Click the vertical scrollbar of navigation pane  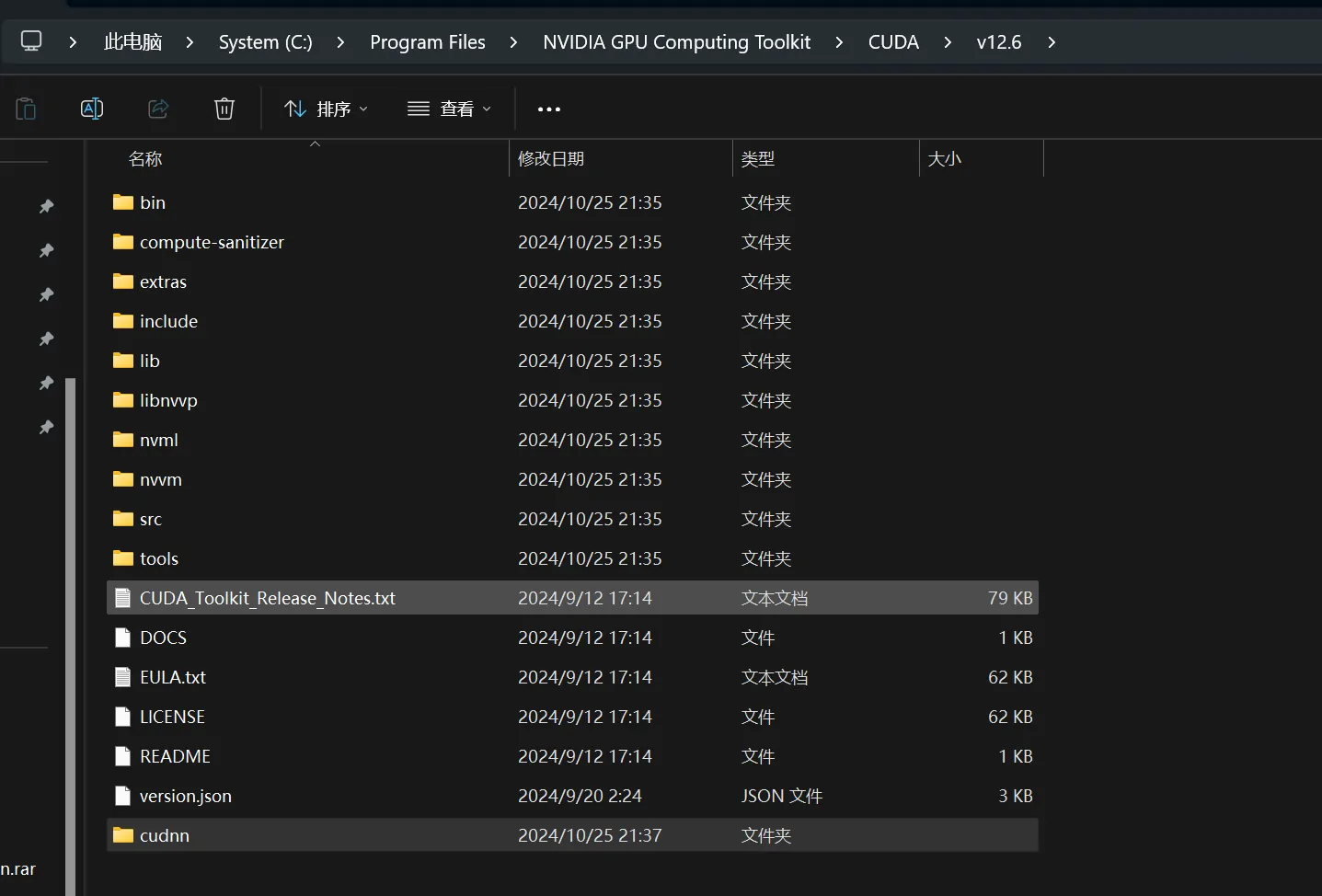click(71, 635)
